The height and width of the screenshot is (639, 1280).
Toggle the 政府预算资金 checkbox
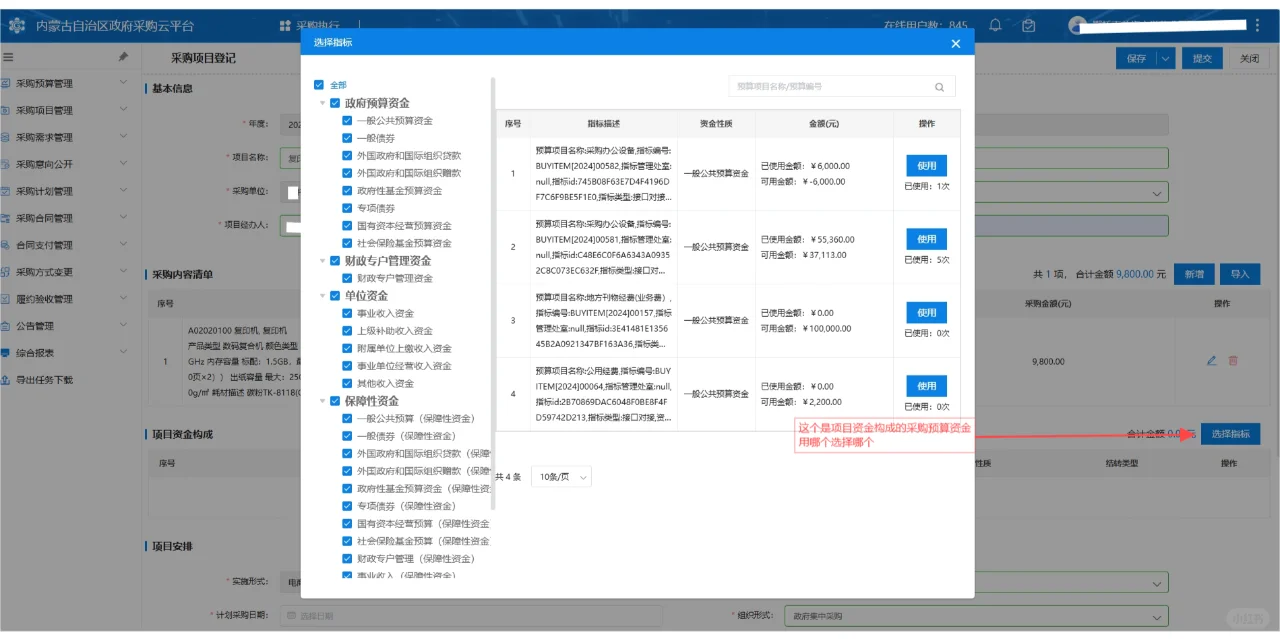335,103
